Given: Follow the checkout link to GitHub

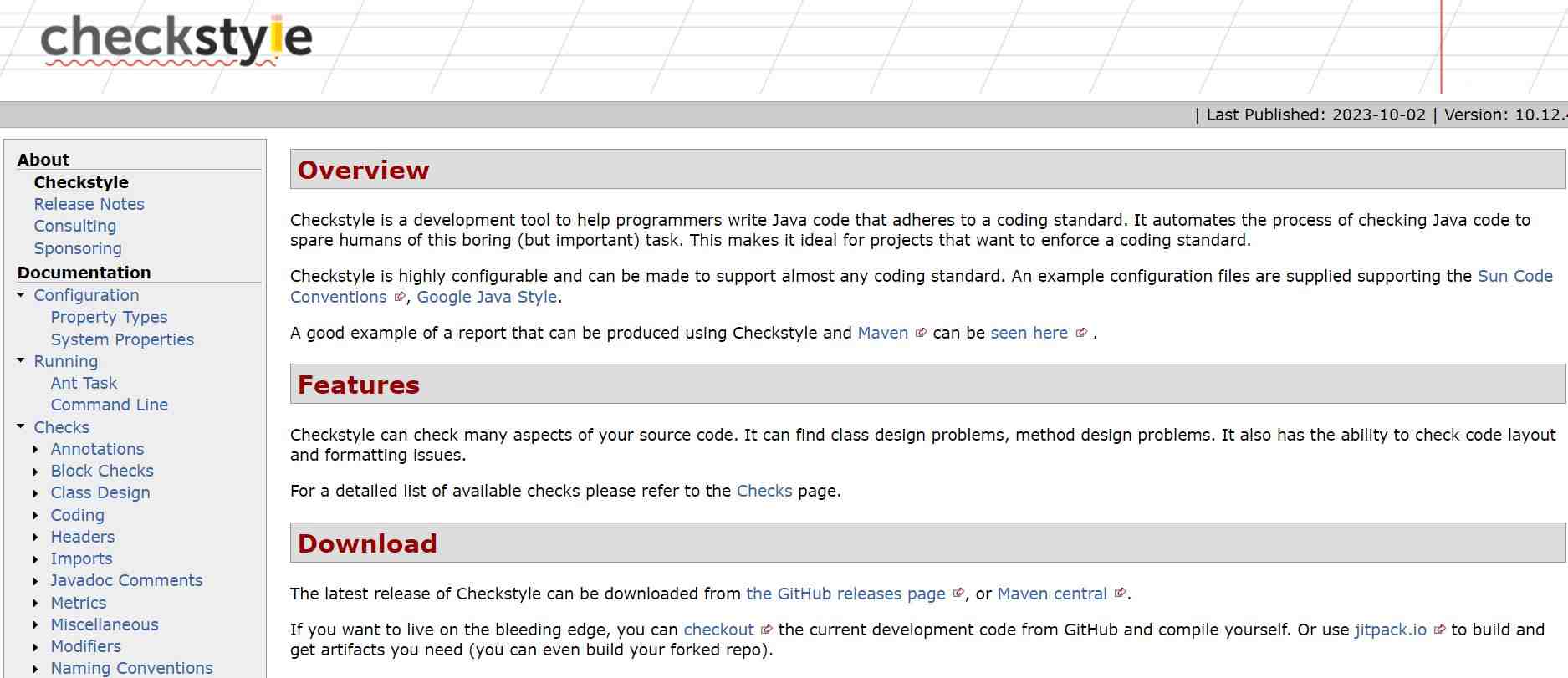Looking at the screenshot, I should [718, 630].
